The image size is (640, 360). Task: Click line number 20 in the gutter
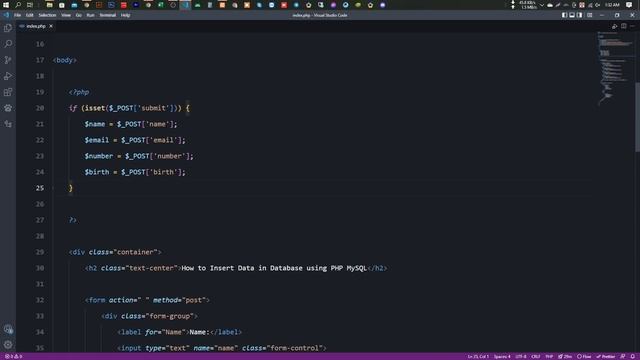(x=40, y=108)
